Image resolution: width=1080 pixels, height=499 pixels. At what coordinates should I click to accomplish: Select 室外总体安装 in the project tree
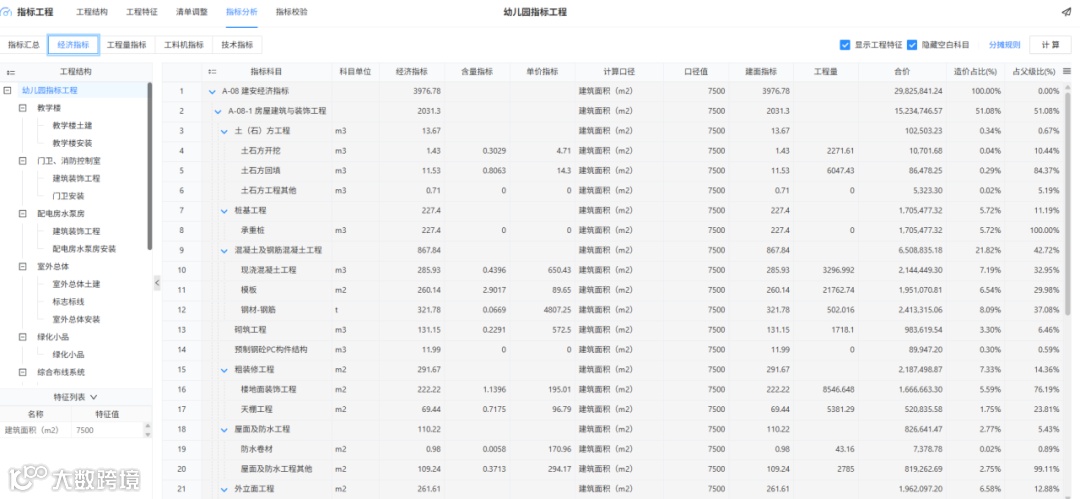pos(76,320)
